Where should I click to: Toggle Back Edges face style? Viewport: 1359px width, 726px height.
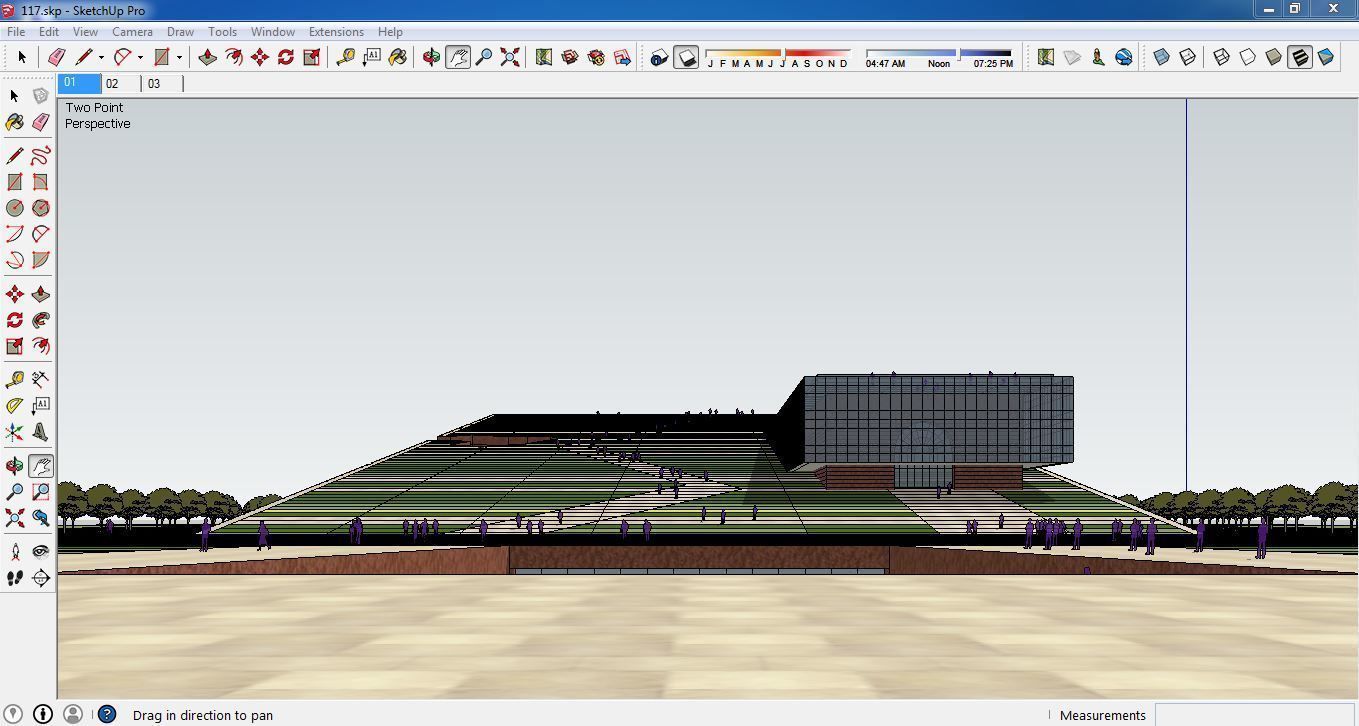click(x=1188, y=57)
